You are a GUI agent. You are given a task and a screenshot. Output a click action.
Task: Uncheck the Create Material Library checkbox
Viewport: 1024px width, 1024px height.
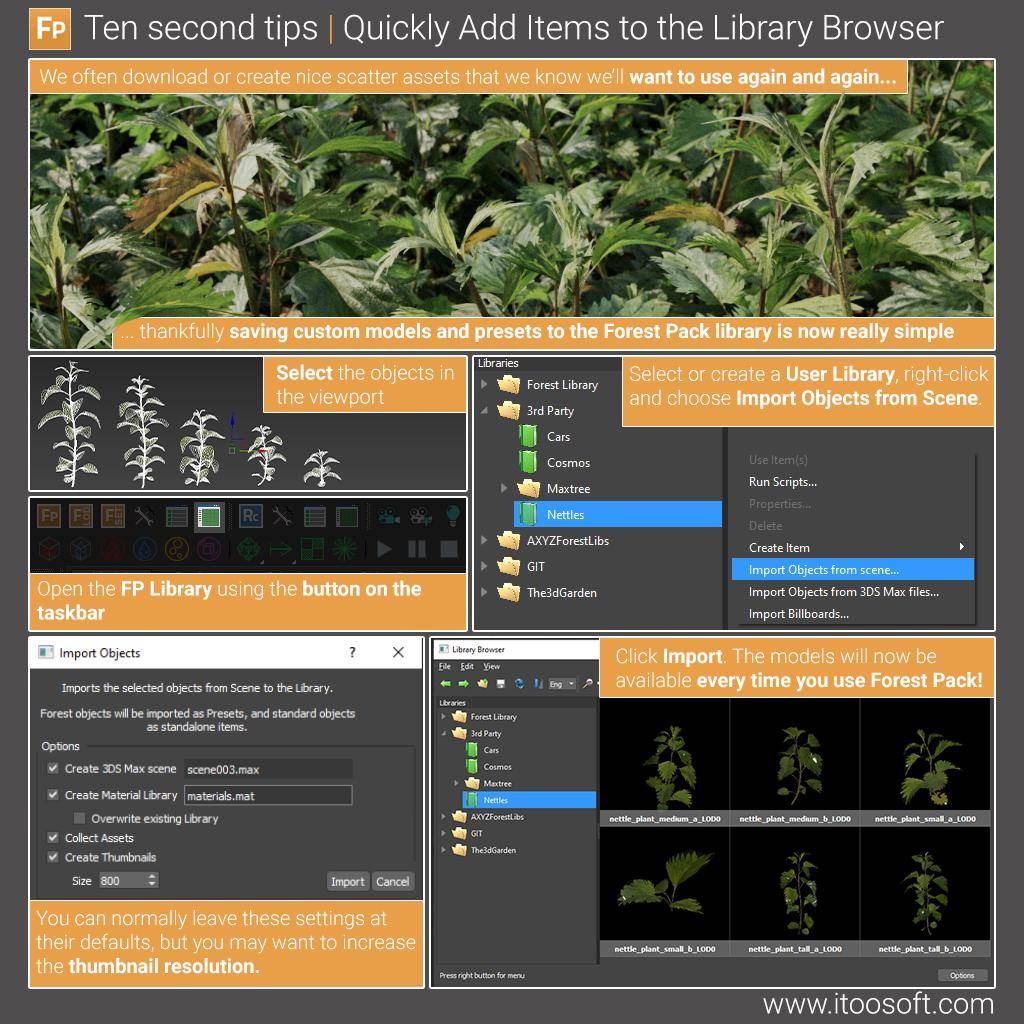click(x=53, y=794)
